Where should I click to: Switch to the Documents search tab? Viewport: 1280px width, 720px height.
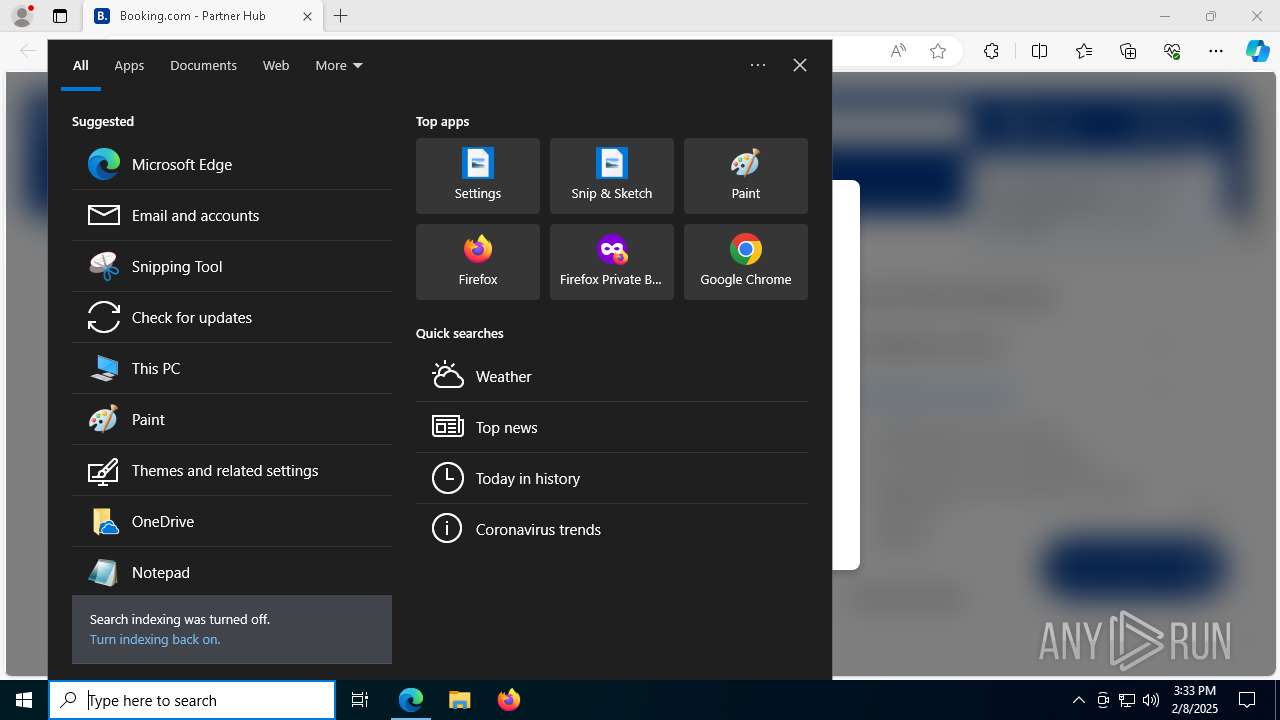click(x=203, y=65)
